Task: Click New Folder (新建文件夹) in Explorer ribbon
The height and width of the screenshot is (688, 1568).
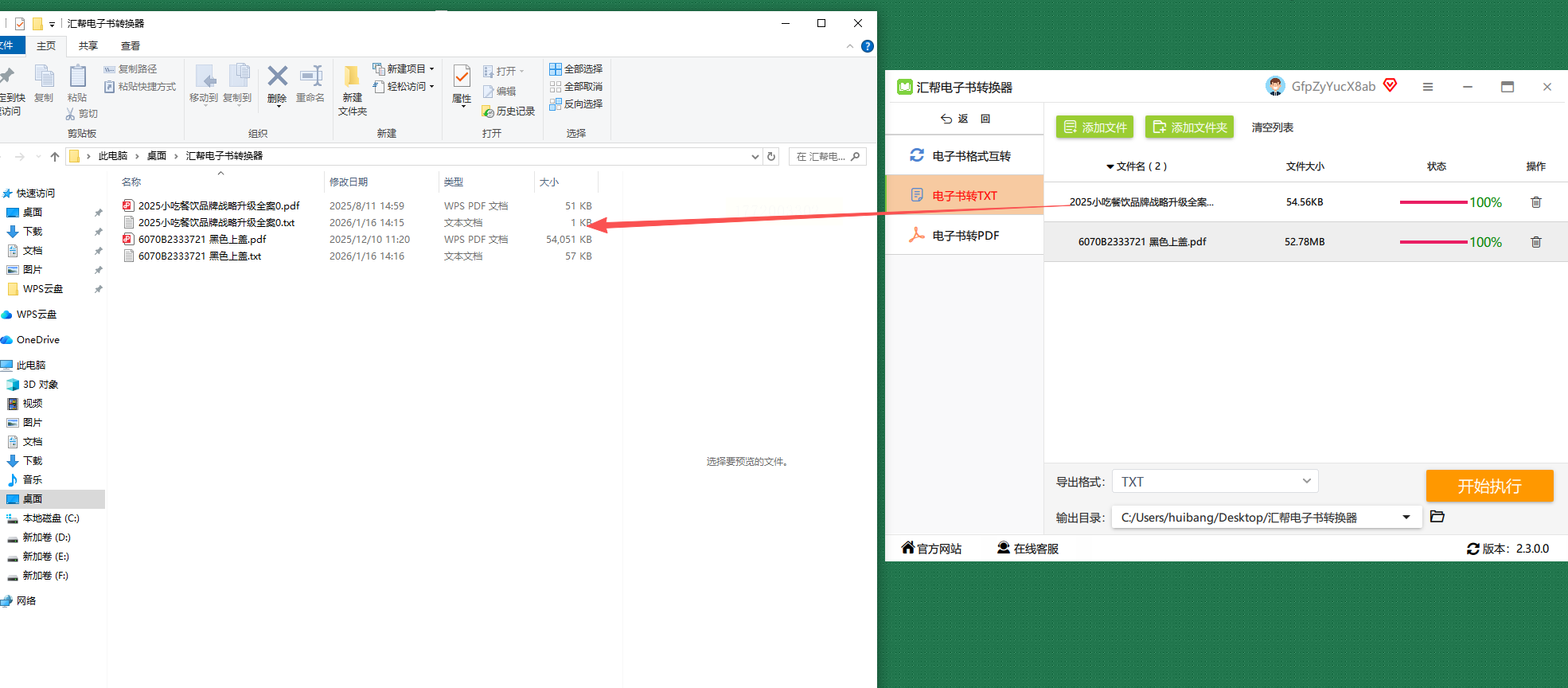Action: coord(353,91)
